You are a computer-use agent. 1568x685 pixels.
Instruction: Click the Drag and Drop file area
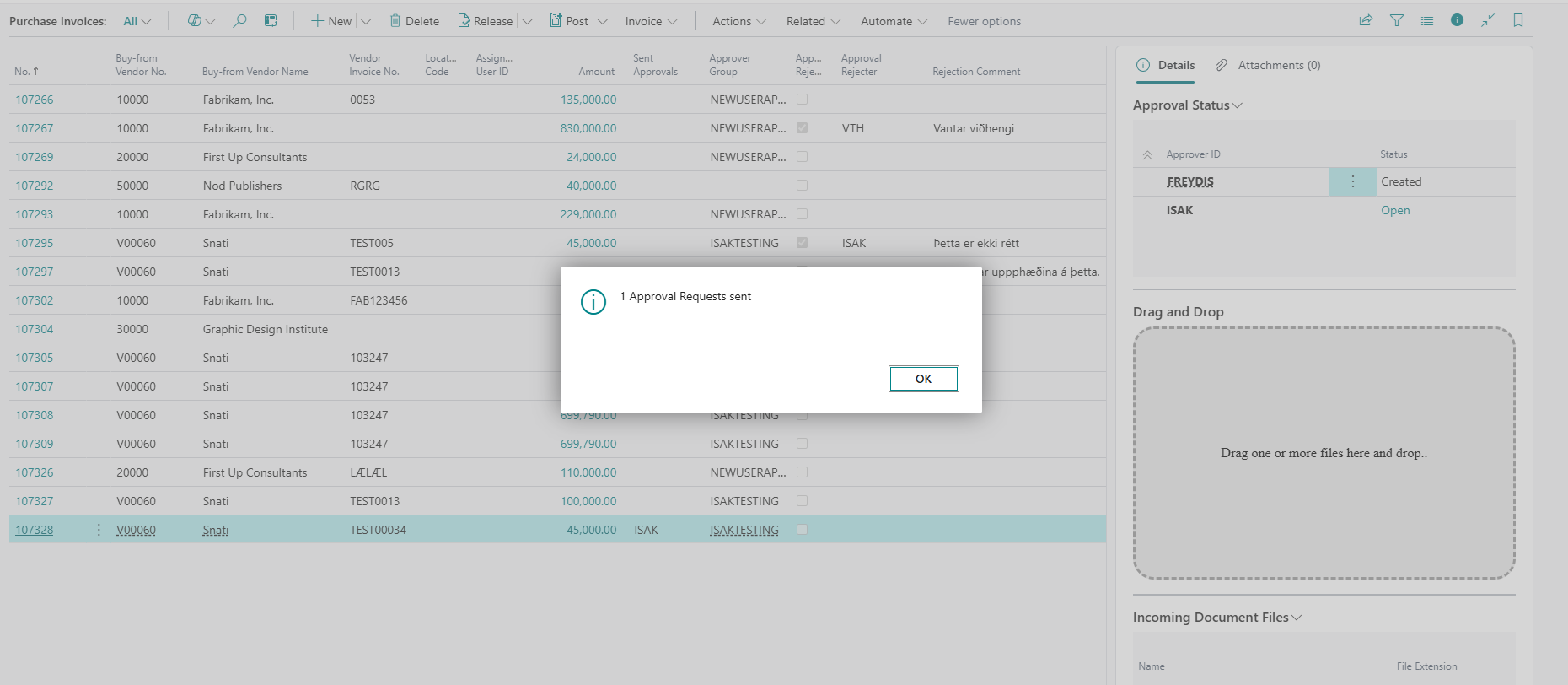[x=1324, y=453]
